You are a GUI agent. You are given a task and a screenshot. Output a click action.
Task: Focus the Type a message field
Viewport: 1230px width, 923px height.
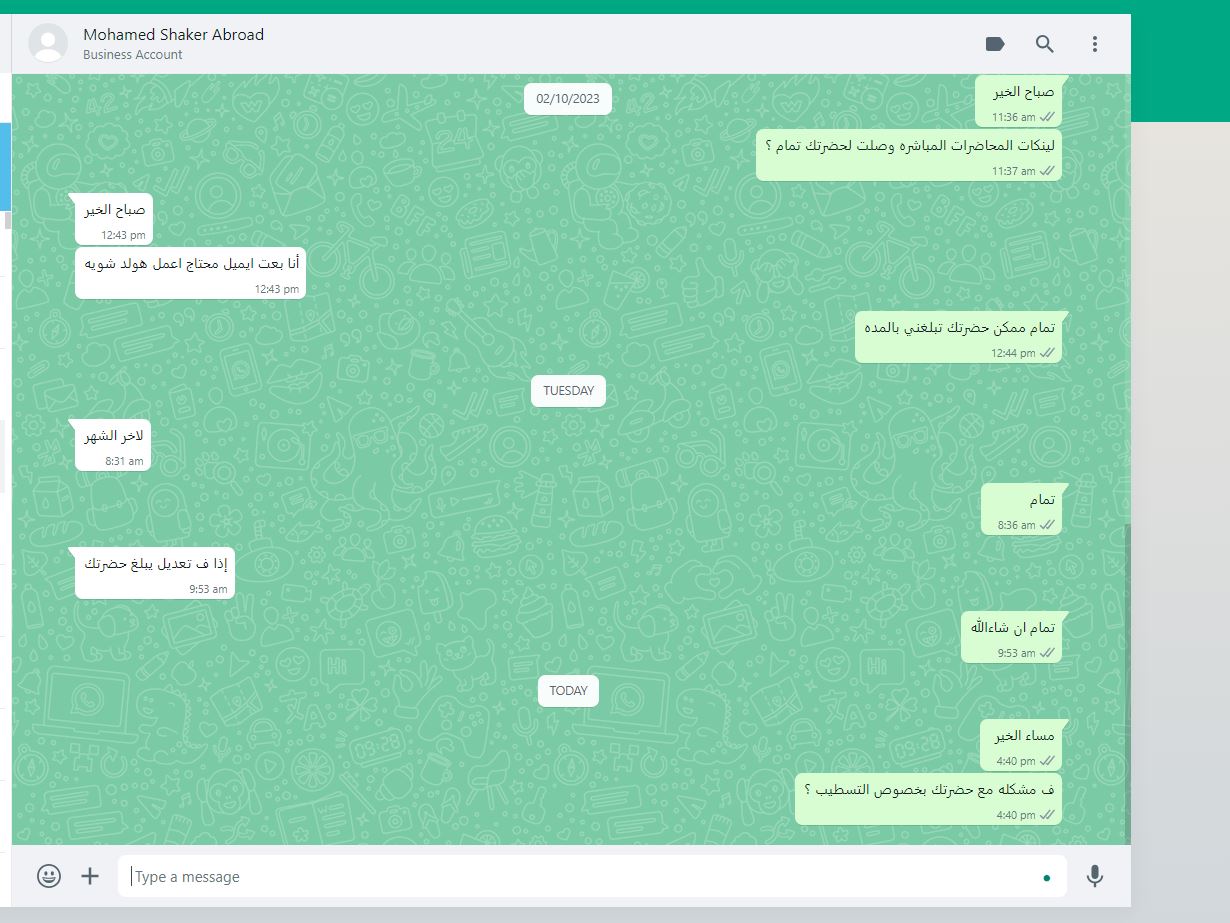coord(592,876)
